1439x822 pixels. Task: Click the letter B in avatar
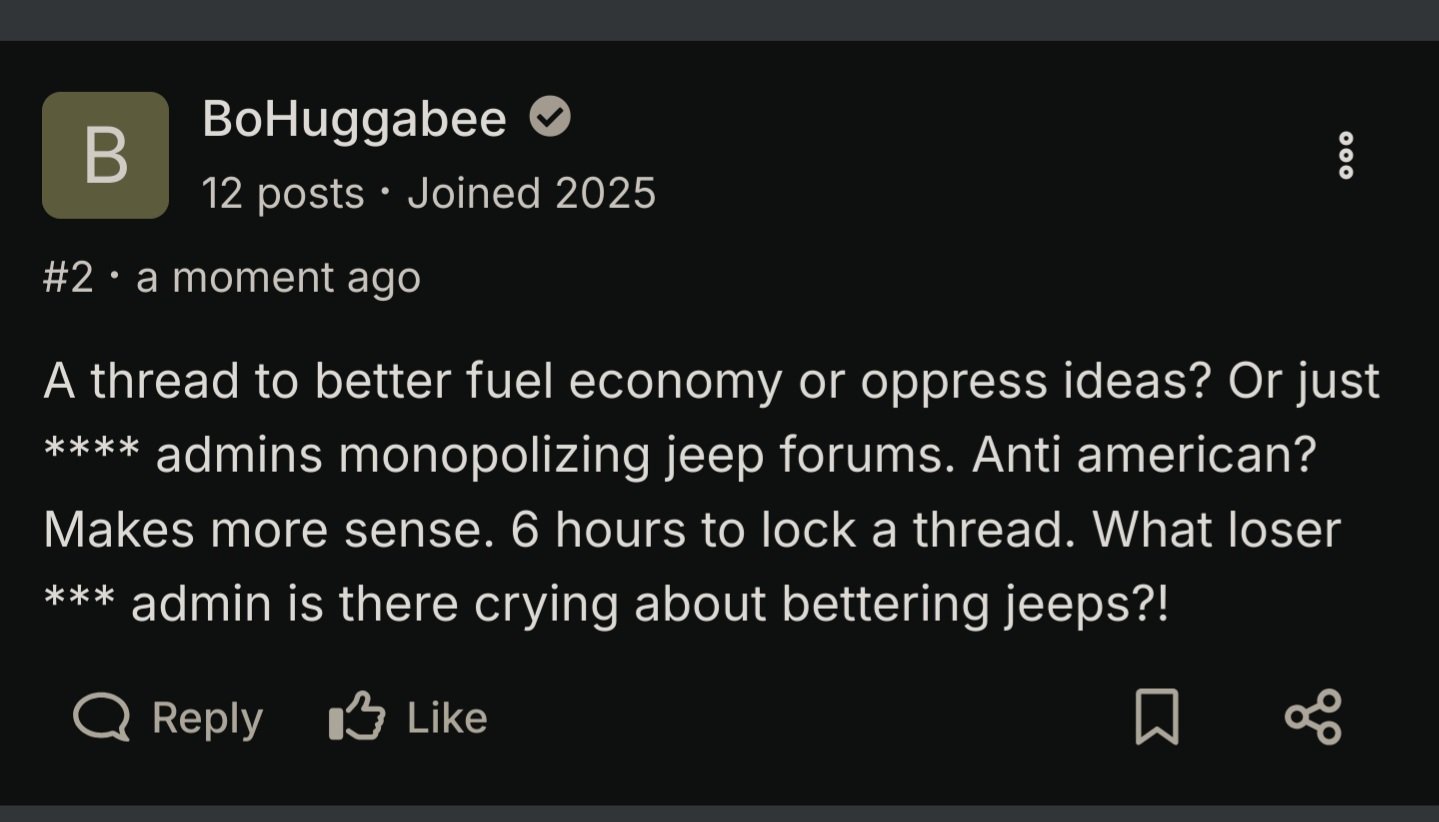click(x=105, y=157)
